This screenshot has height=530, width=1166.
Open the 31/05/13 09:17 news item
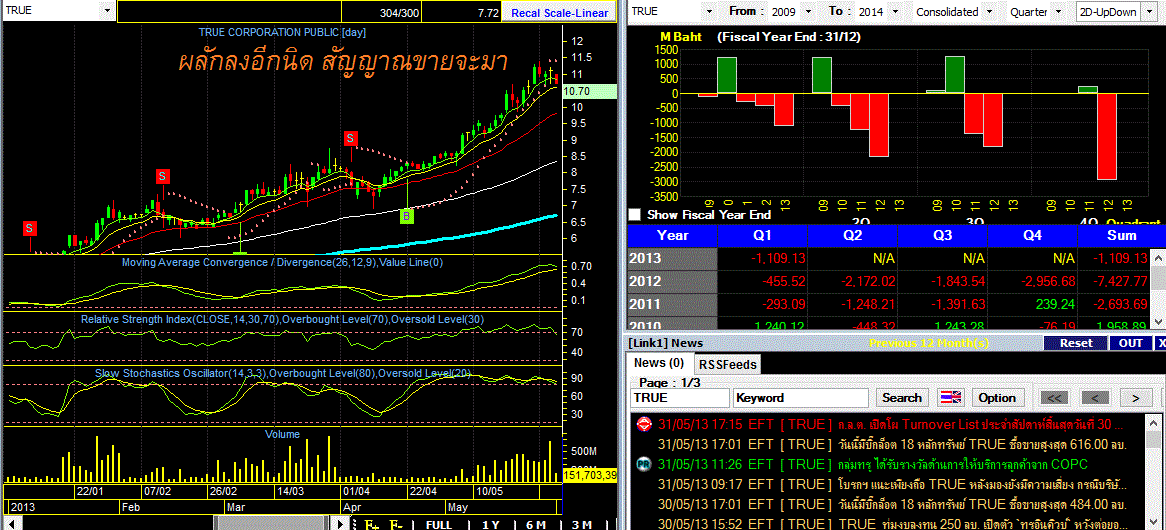tap(892, 484)
